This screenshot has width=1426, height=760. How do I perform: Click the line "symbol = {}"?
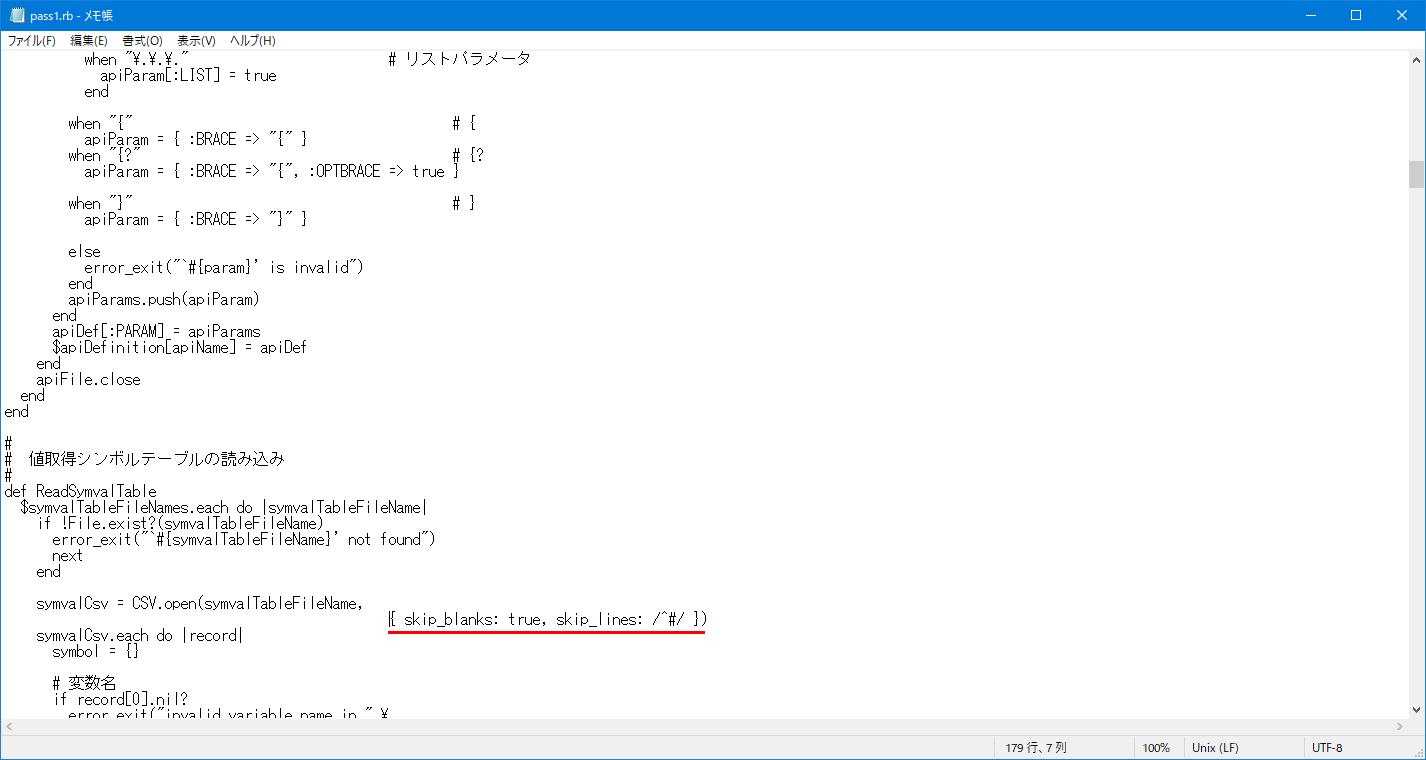96,651
